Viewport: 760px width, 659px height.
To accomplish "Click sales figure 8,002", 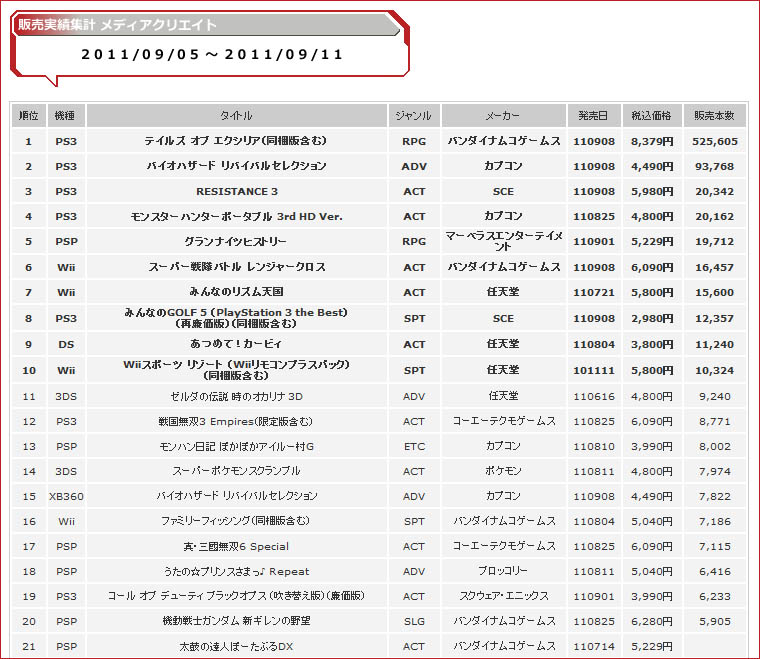I will tap(714, 447).
